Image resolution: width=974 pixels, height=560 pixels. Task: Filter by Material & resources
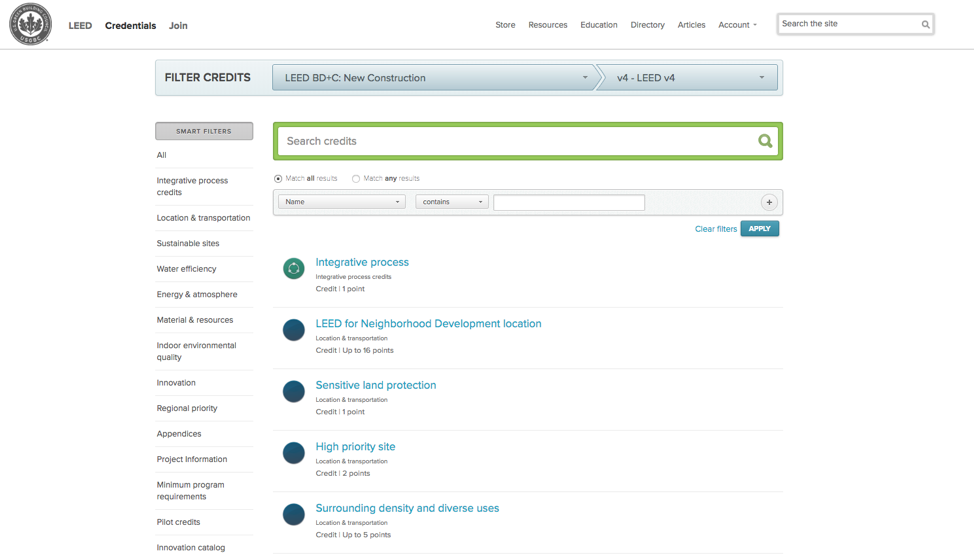pyautogui.click(x=195, y=320)
